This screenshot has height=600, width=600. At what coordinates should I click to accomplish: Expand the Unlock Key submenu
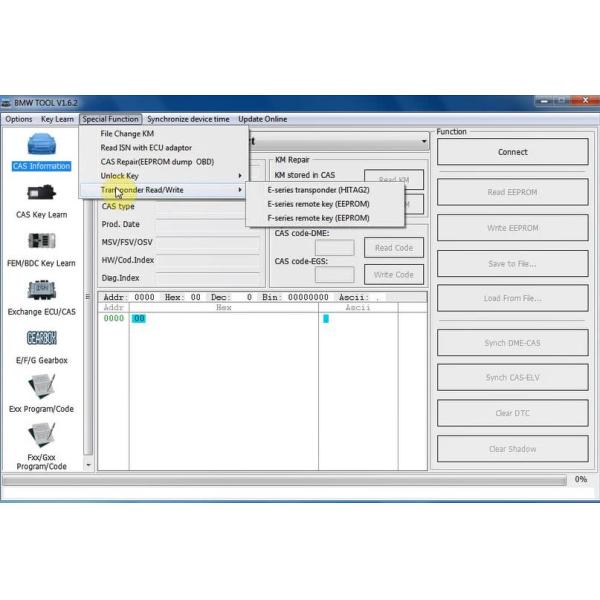[x=170, y=176]
